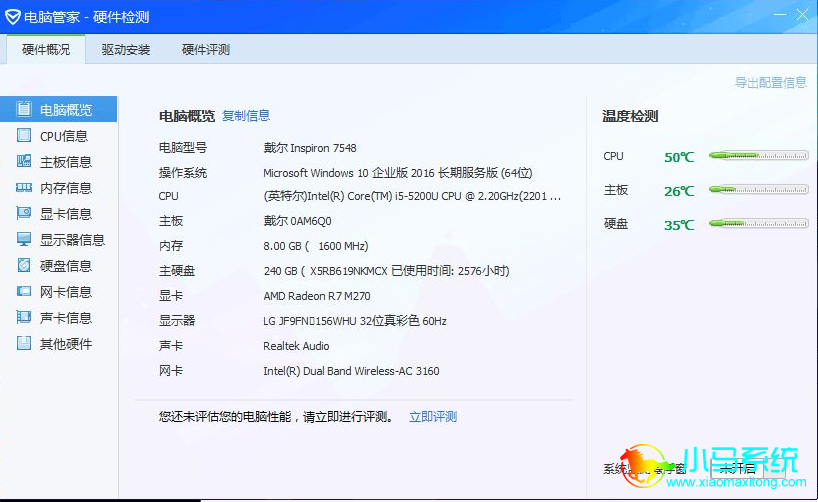The image size is (818, 502).
Task: Click the LG JF9FN 156WHU display text
Action: click(355, 320)
